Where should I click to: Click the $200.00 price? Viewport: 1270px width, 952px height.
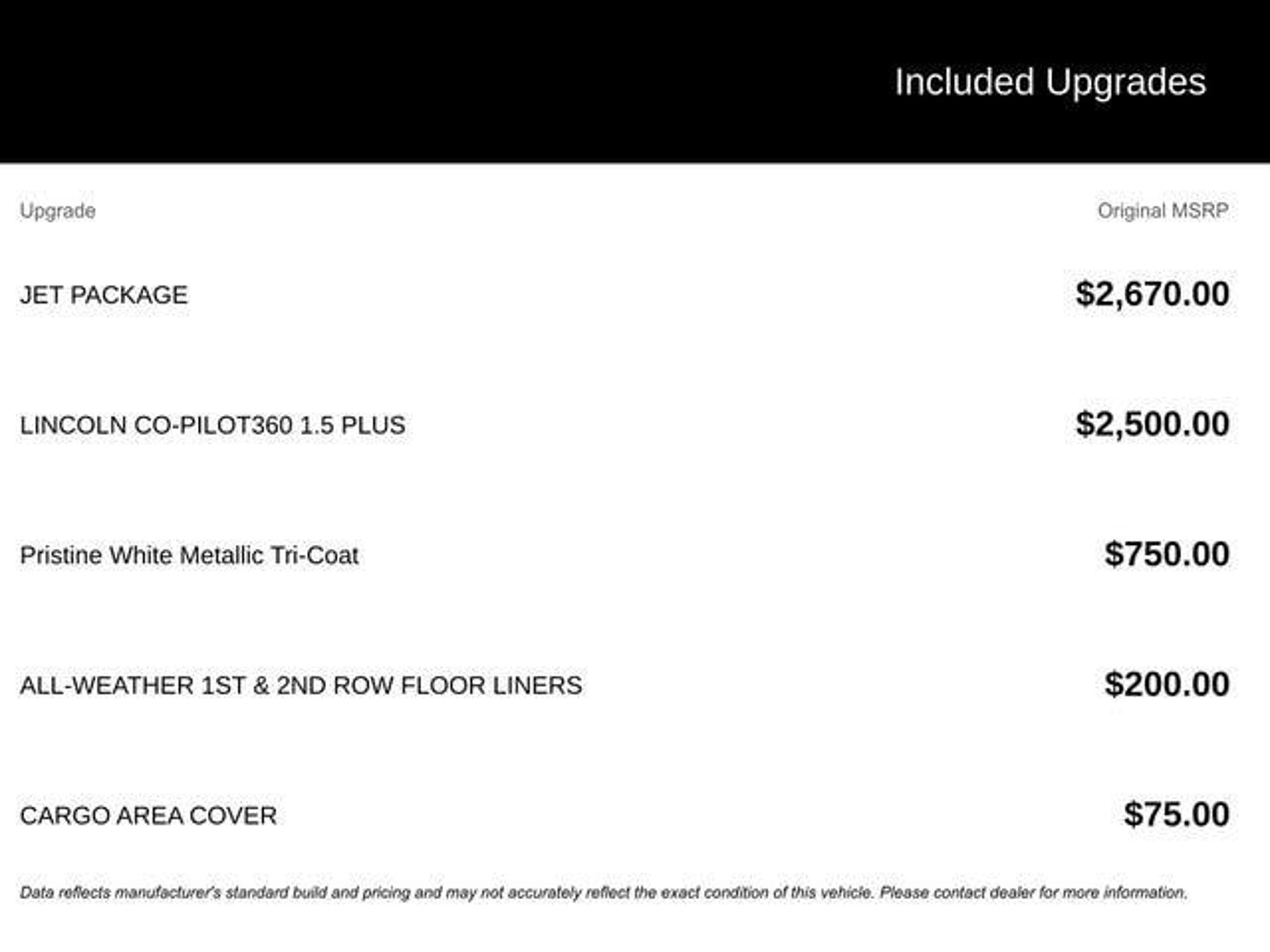tap(1166, 684)
